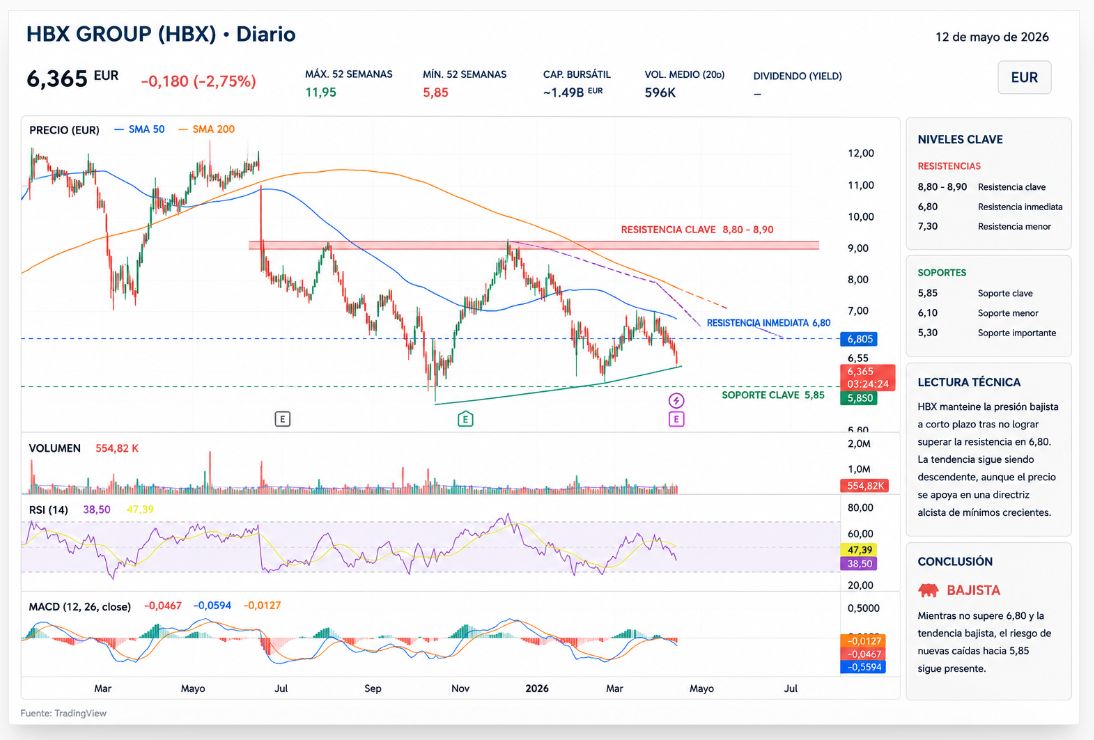The height and width of the screenshot is (740, 1094).
Task: Click the -0,180 (-2,75%) price change
Action: [198, 81]
